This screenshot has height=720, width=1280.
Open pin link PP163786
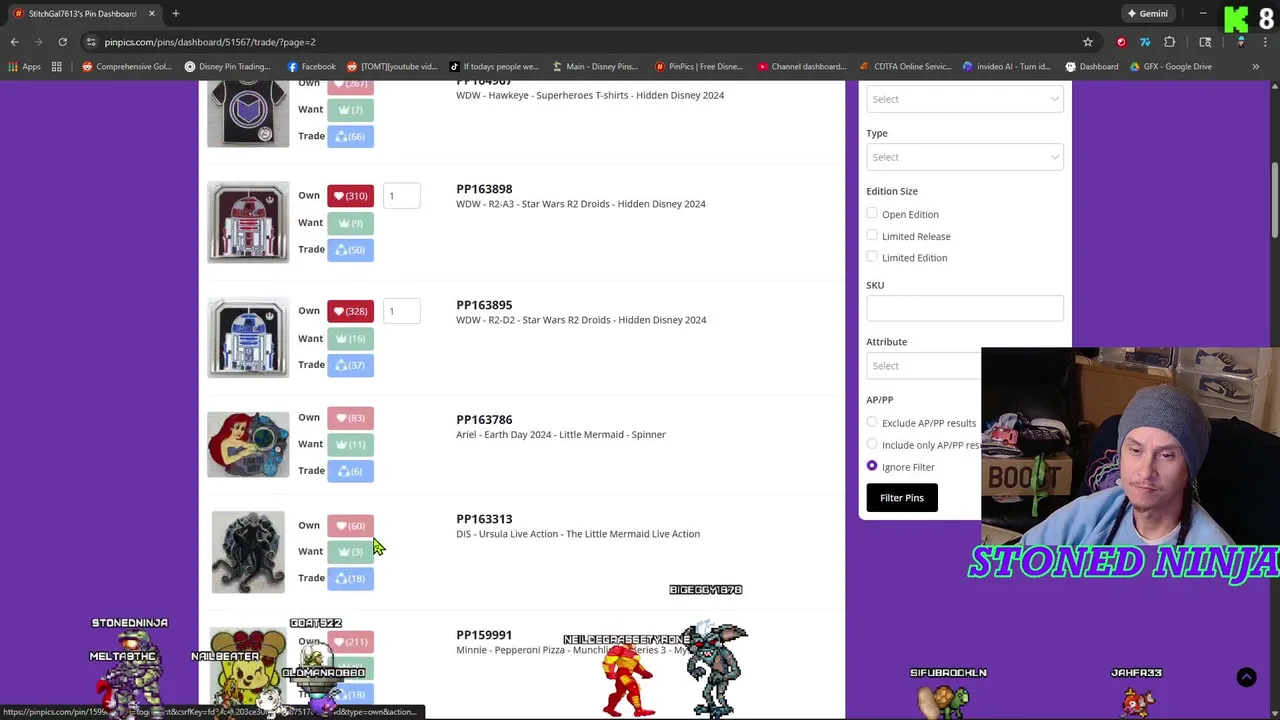[x=484, y=420]
